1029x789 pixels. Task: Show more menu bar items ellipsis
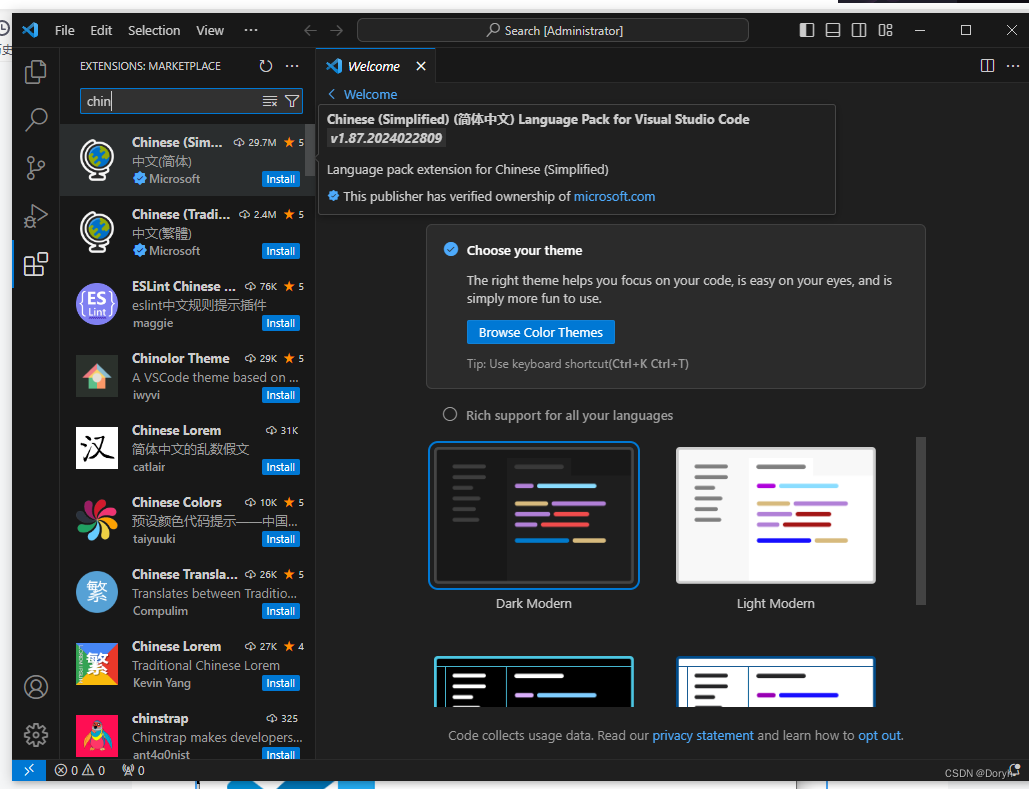[251, 30]
